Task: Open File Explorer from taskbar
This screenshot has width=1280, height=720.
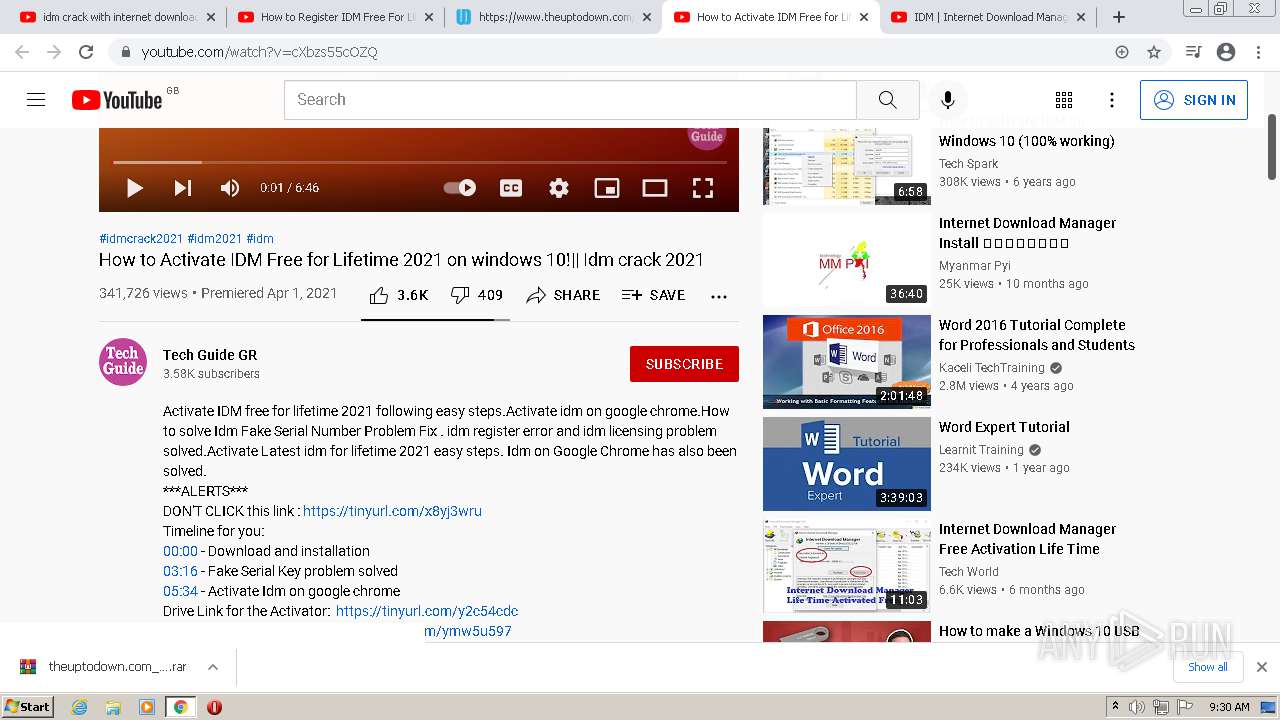Action: [x=113, y=707]
